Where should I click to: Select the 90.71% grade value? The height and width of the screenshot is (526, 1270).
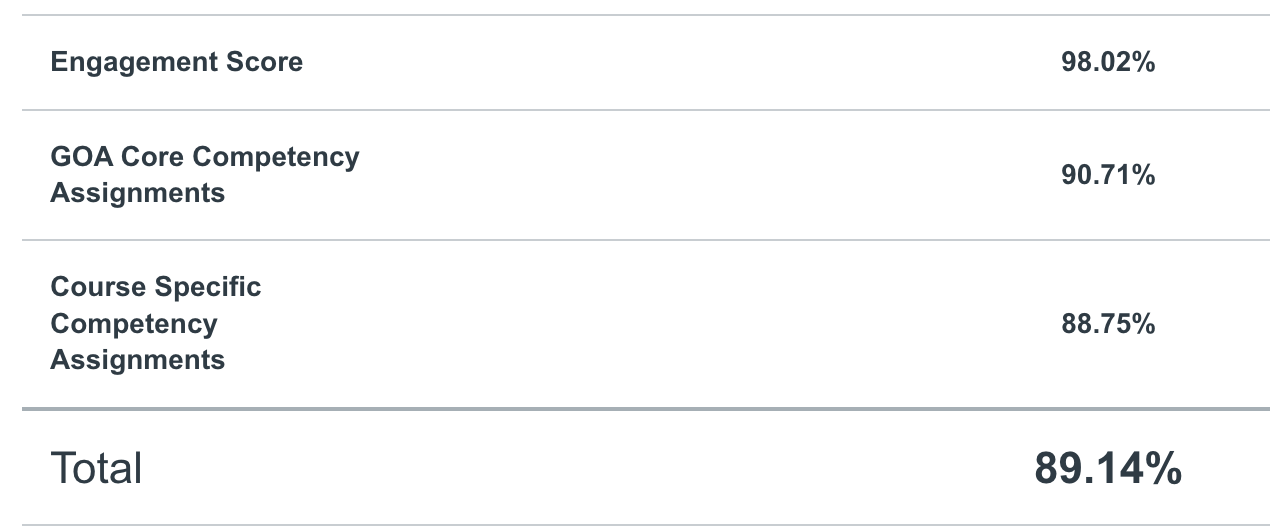1108,176
